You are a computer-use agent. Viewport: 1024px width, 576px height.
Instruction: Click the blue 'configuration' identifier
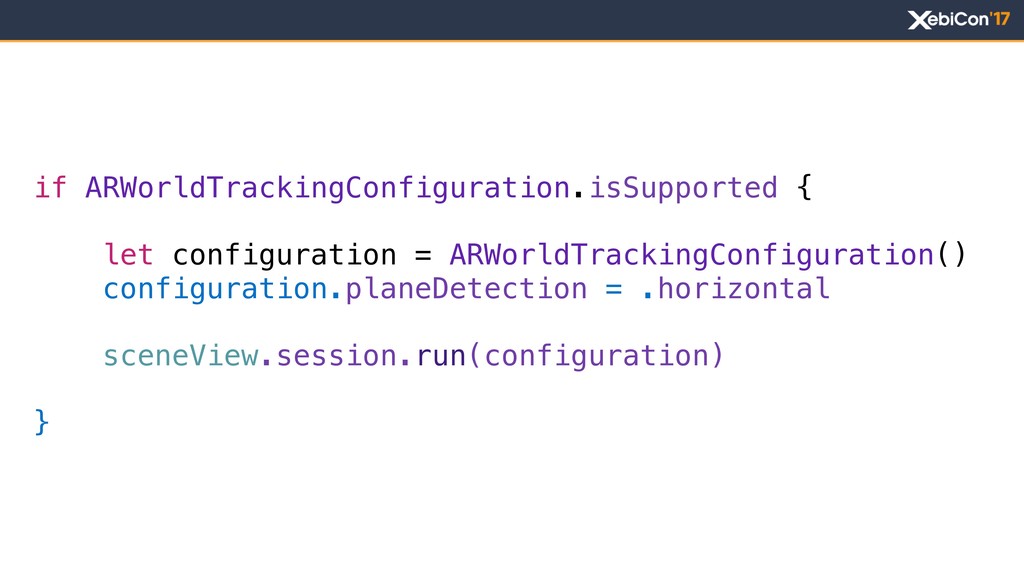click(x=216, y=289)
